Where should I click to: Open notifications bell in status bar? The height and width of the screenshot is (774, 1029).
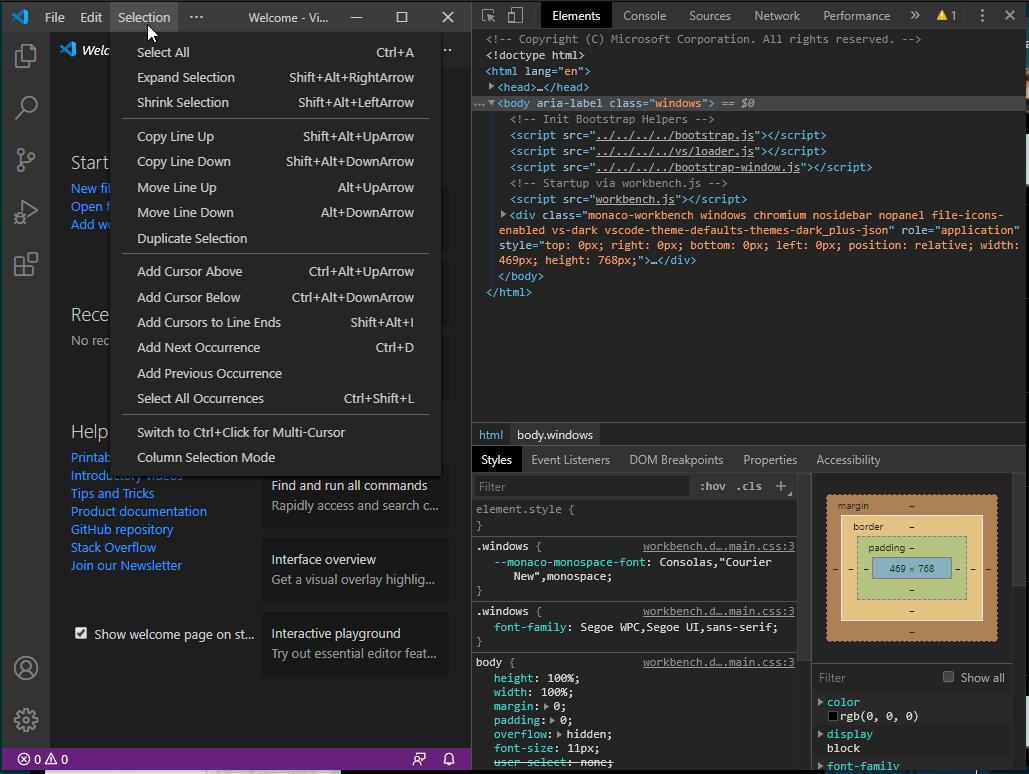pos(449,760)
